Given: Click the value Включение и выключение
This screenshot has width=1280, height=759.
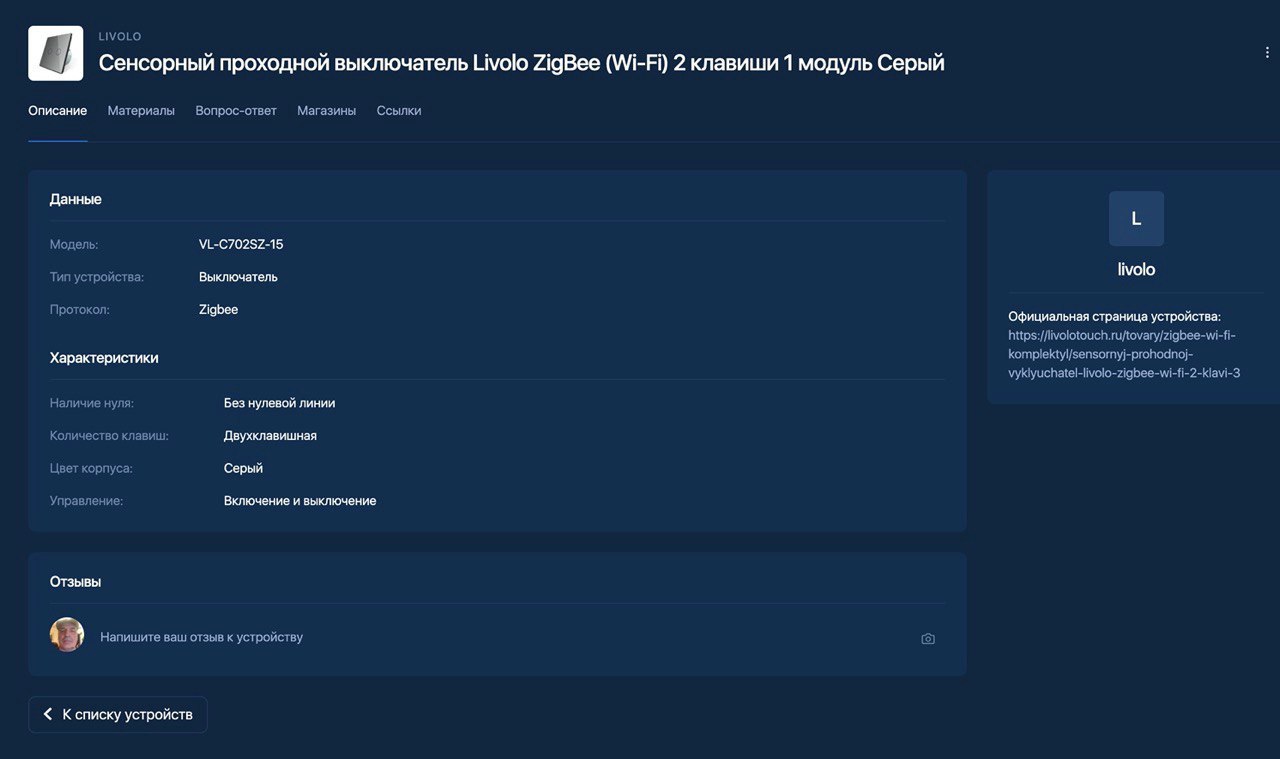Looking at the screenshot, I should pos(300,501).
